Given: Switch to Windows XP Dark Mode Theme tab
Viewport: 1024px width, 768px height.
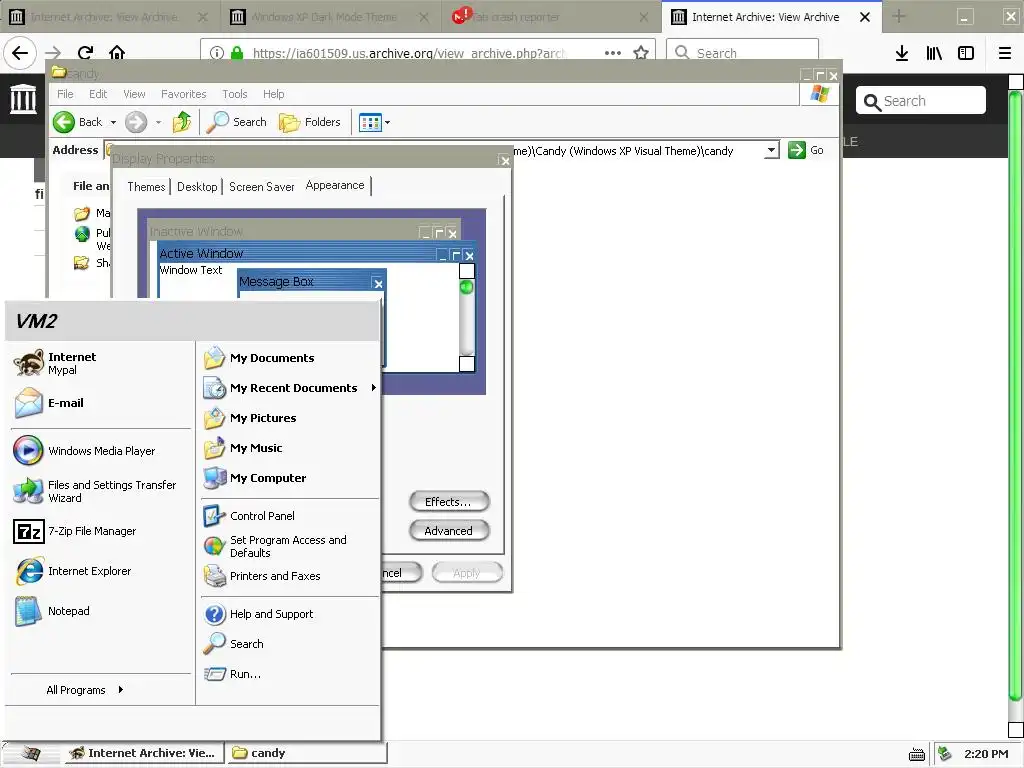Looking at the screenshot, I should click(x=332, y=17).
